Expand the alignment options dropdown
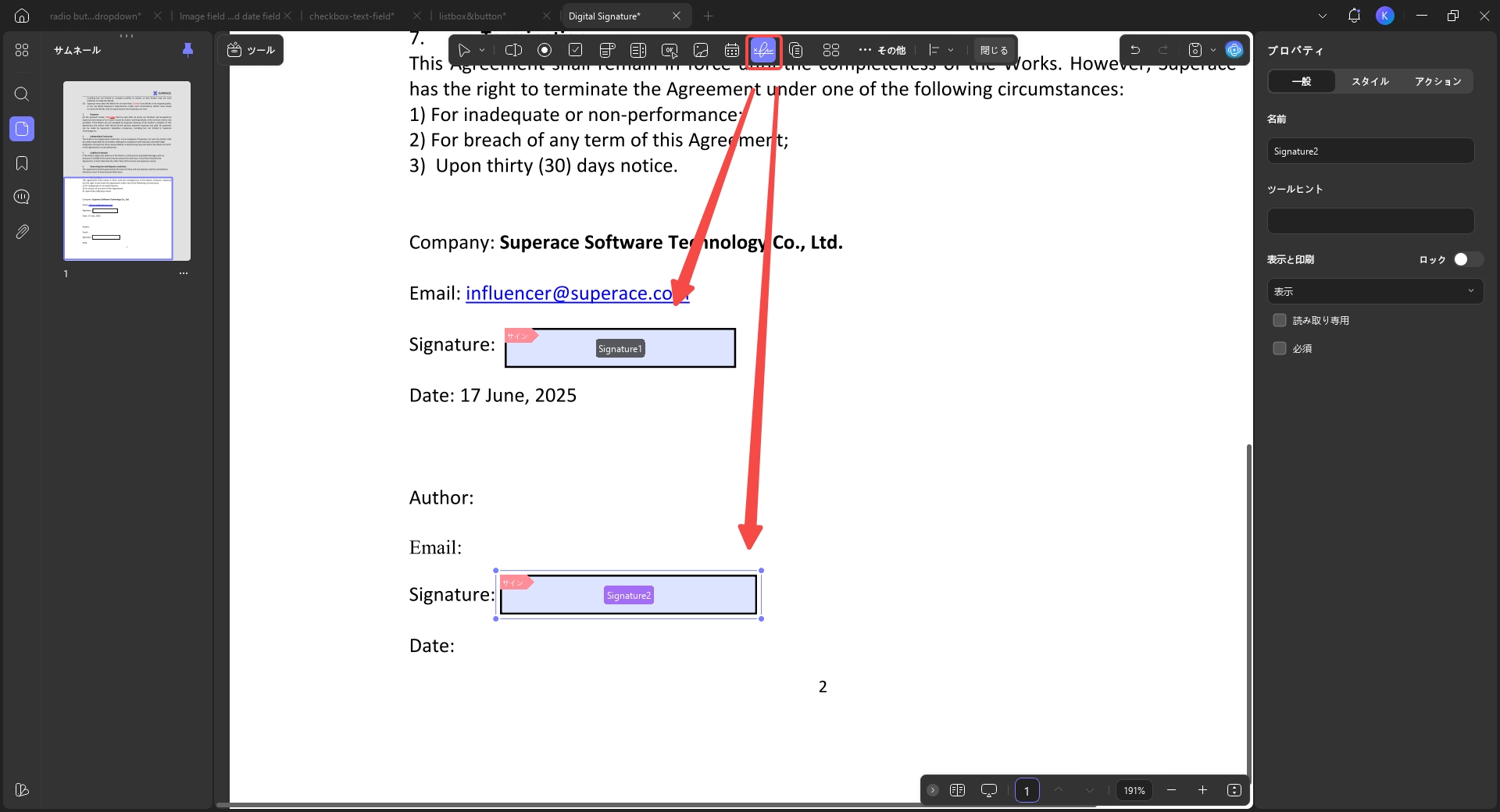Viewport: 1500px width, 812px height. point(951,50)
